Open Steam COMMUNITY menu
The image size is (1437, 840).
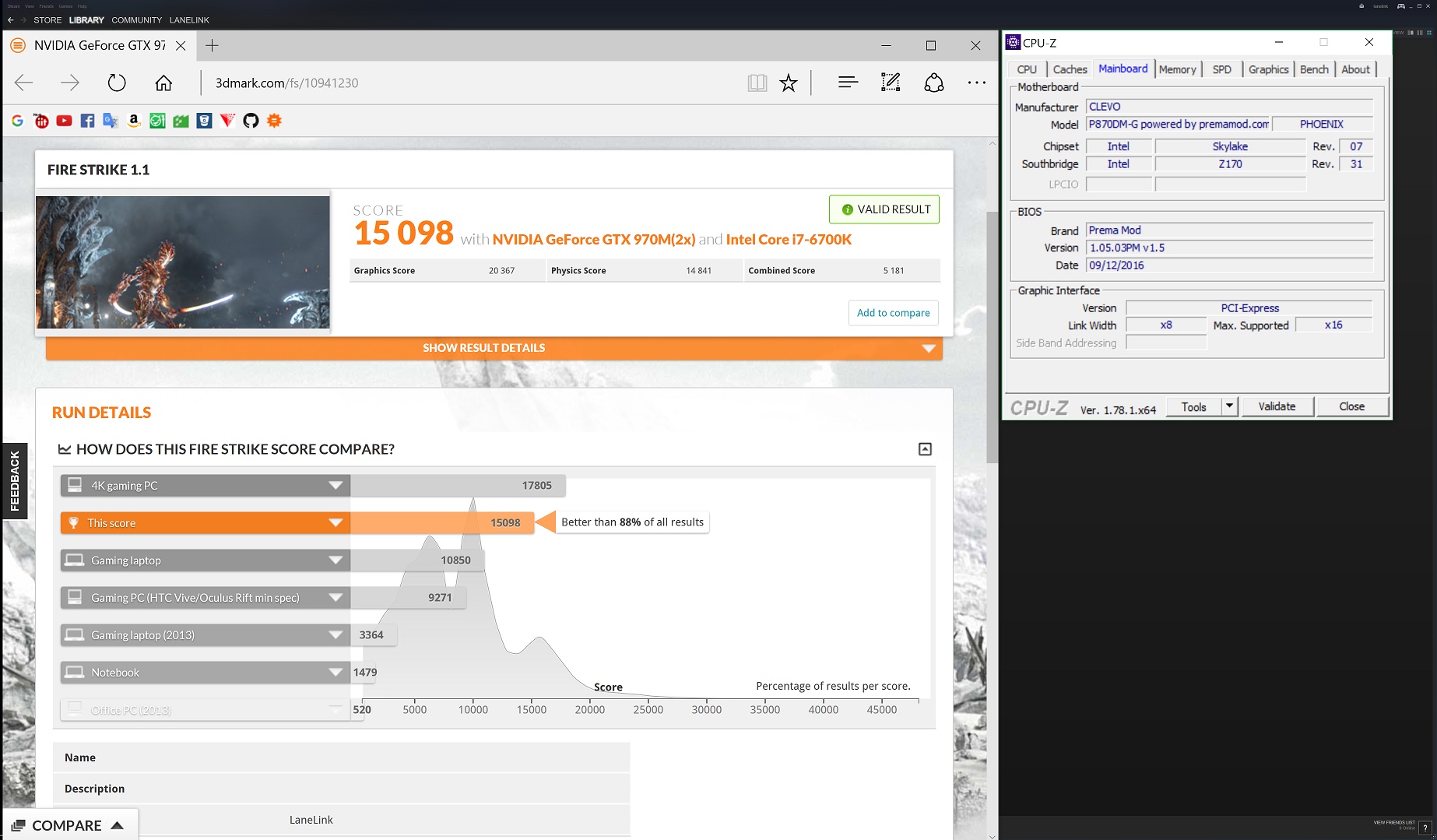(x=136, y=20)
